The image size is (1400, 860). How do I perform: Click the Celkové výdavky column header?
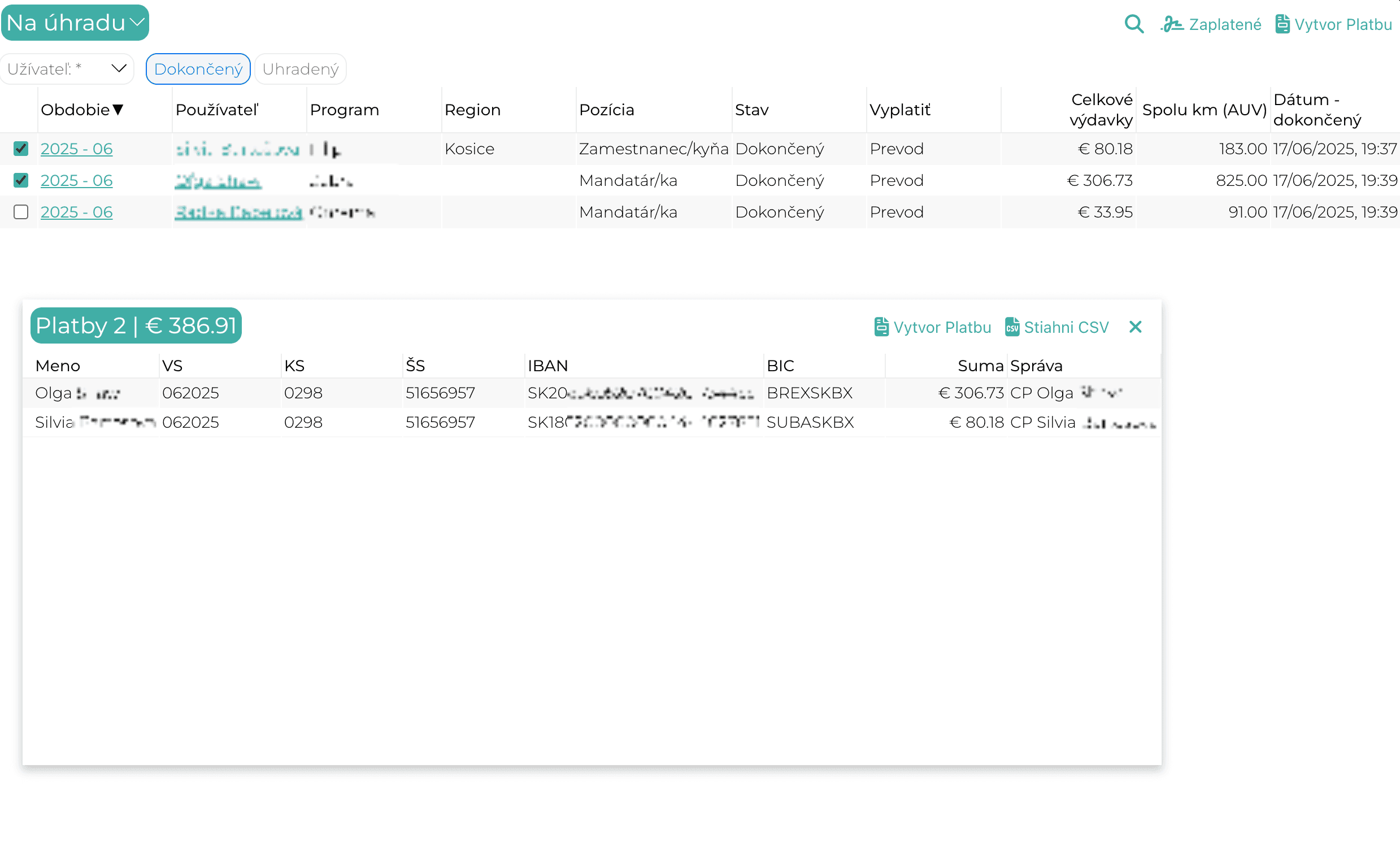click(1101, 110)
